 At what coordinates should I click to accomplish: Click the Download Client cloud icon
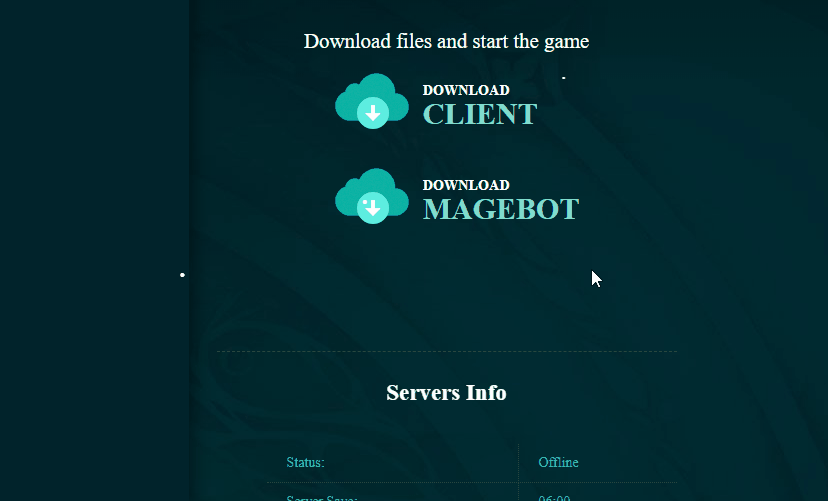371,101
